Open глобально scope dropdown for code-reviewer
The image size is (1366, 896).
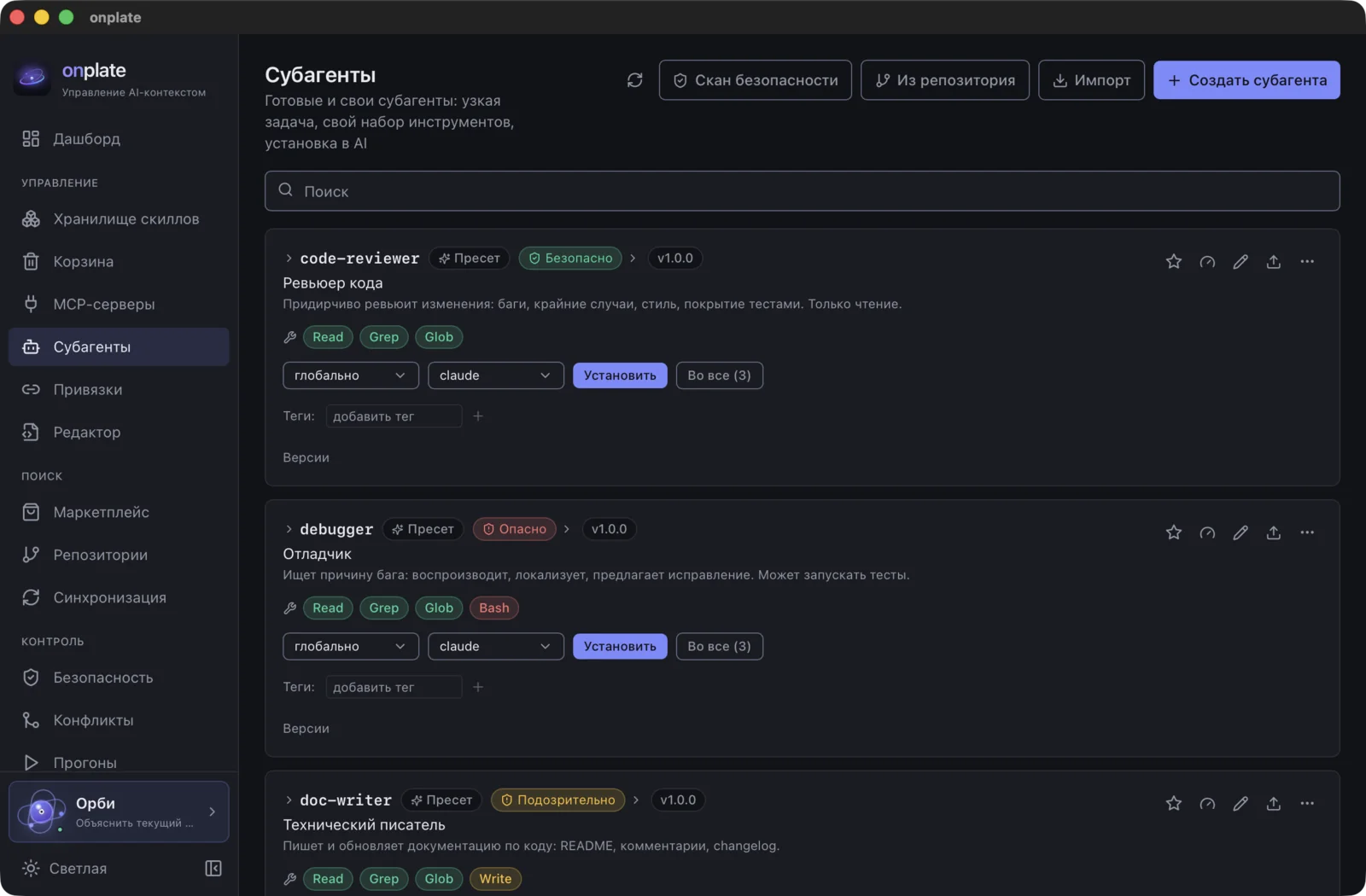click(x=351, y=375)
